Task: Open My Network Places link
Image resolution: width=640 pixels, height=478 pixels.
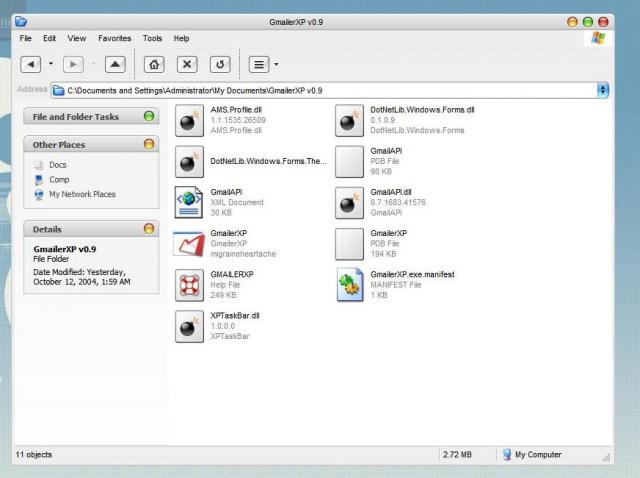Action: (82, 194)
